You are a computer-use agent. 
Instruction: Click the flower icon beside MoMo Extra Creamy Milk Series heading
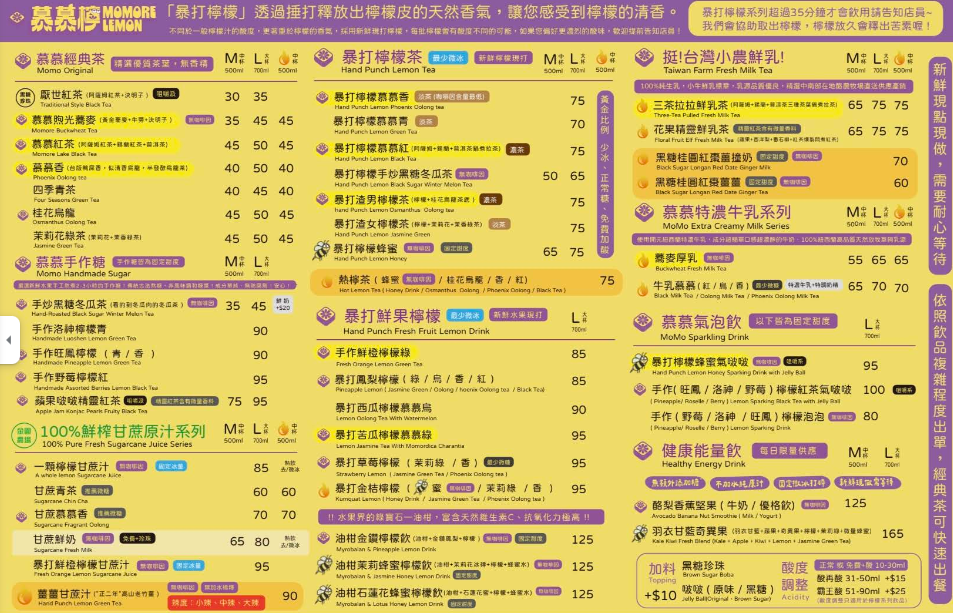point(644,213)
